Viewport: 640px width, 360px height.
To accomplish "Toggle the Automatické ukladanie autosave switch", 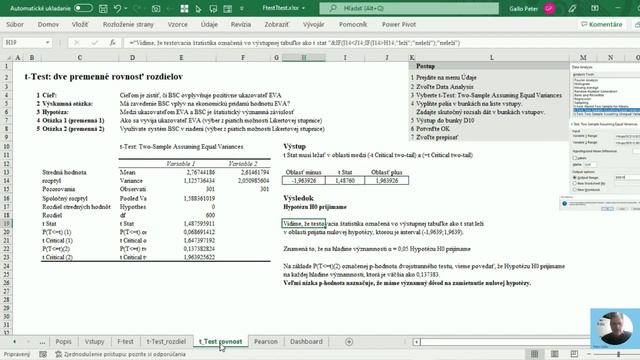I will 83,8.
